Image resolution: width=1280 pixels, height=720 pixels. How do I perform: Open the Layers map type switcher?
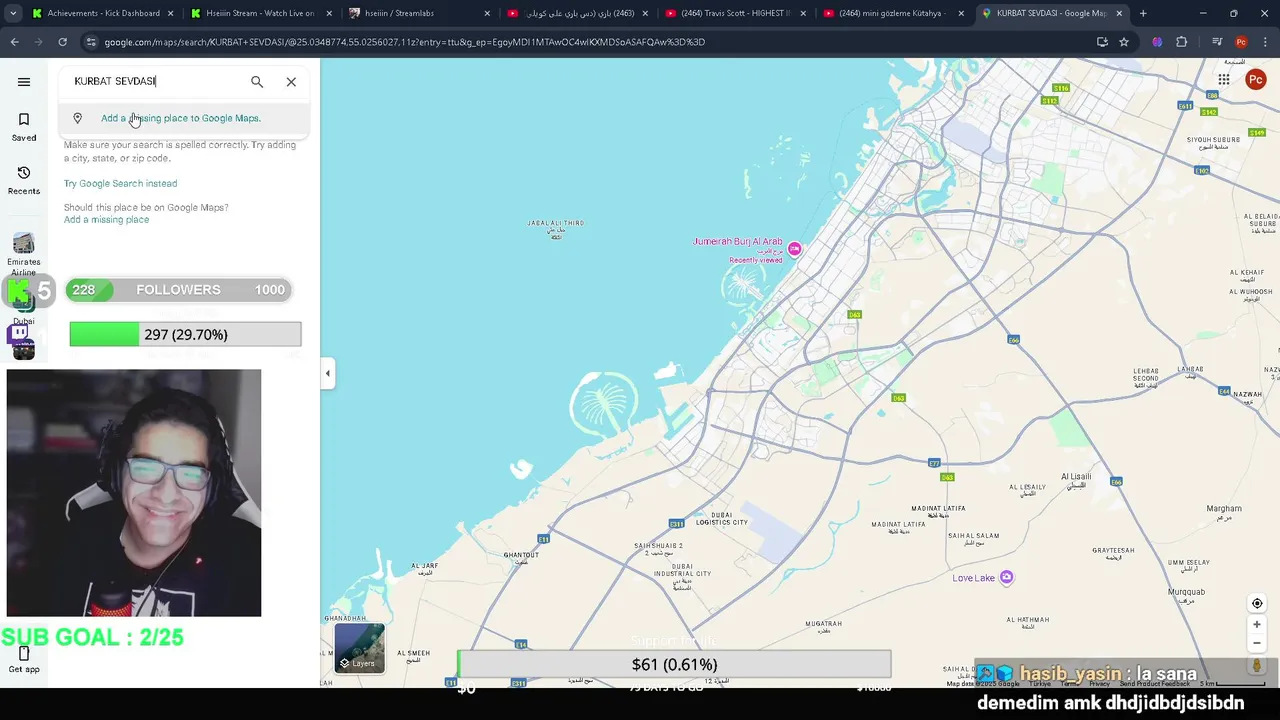click(x=359, y=648)
